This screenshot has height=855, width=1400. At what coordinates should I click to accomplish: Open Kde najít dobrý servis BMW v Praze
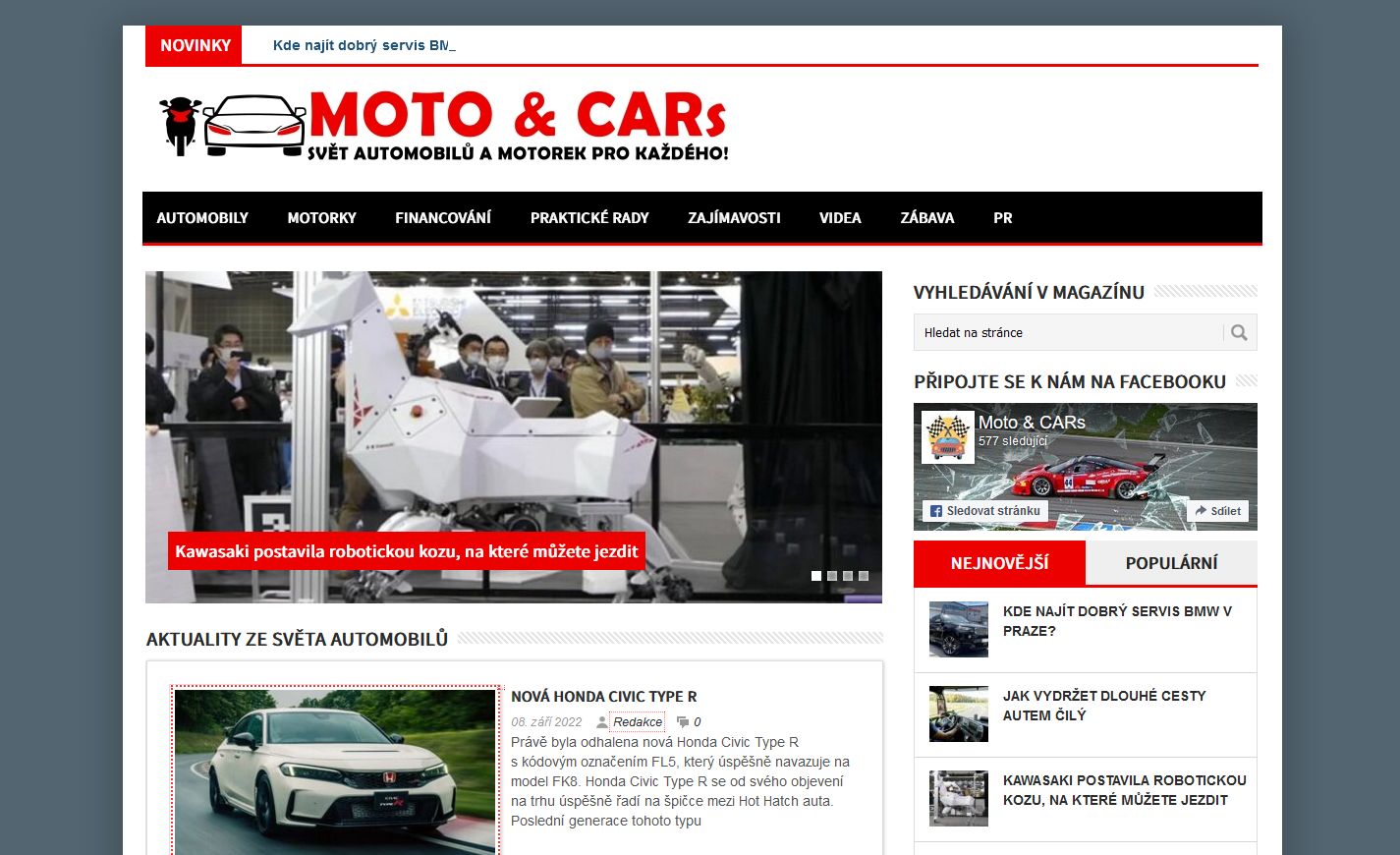pyautogui.click(x=1117, y=621)
